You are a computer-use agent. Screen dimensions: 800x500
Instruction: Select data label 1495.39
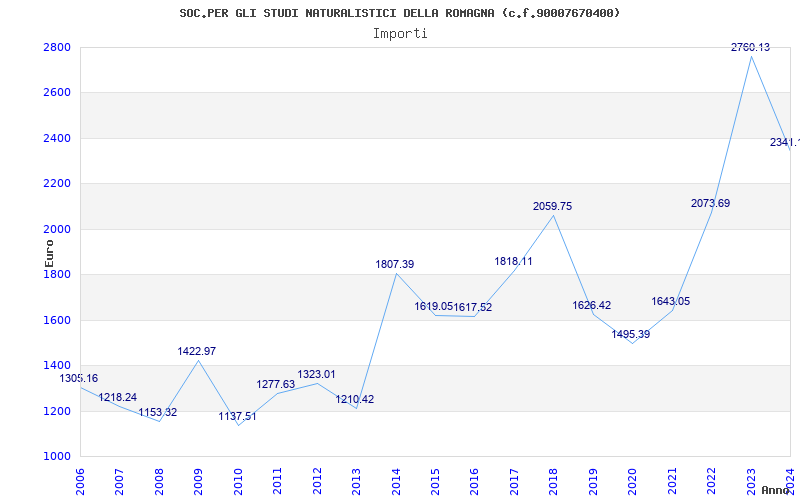click(x=631, y=335)
